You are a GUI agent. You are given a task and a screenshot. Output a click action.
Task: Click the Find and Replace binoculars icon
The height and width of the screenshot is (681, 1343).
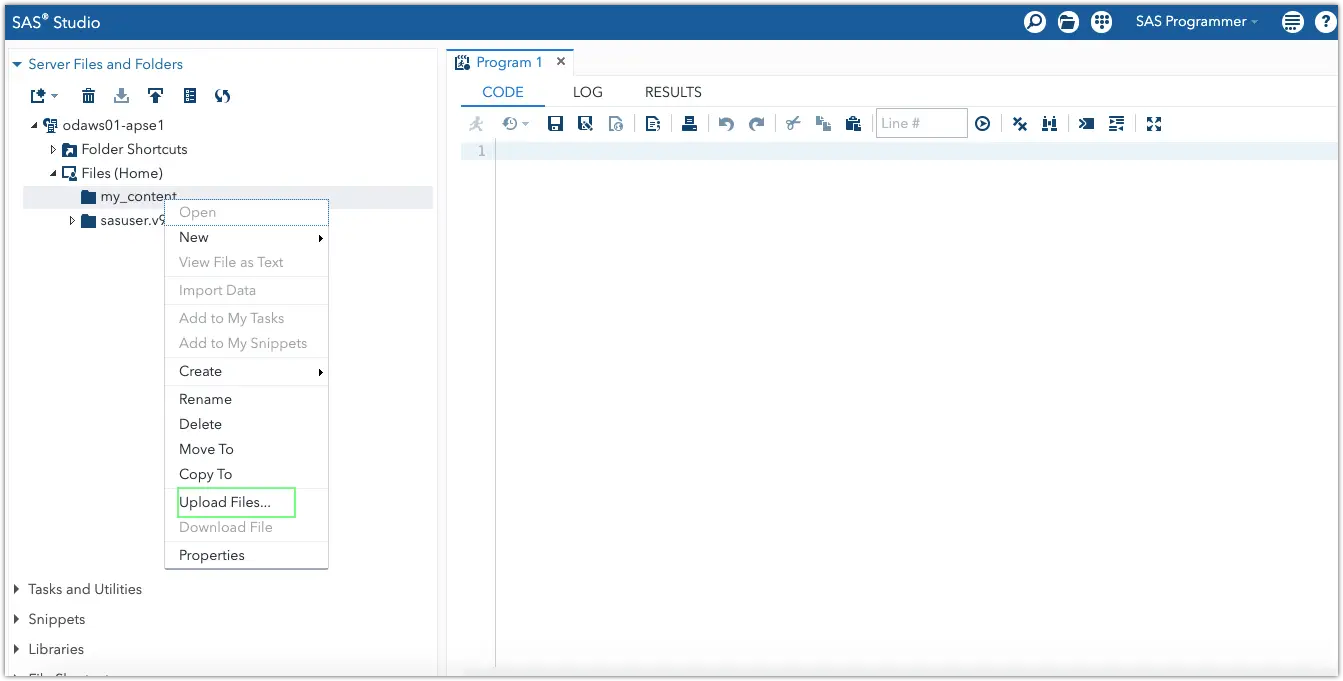(1049, 124)
